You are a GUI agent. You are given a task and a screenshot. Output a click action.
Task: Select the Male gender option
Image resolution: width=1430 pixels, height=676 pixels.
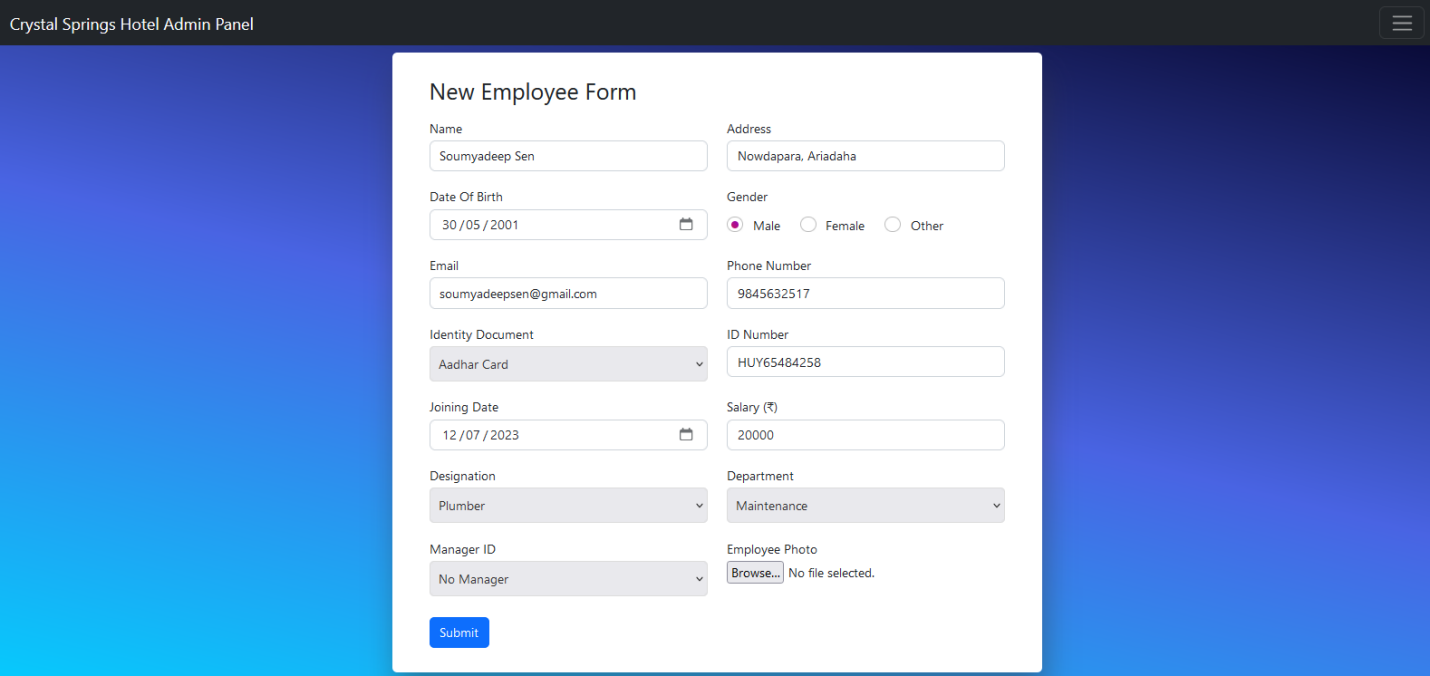coord(735,225)
